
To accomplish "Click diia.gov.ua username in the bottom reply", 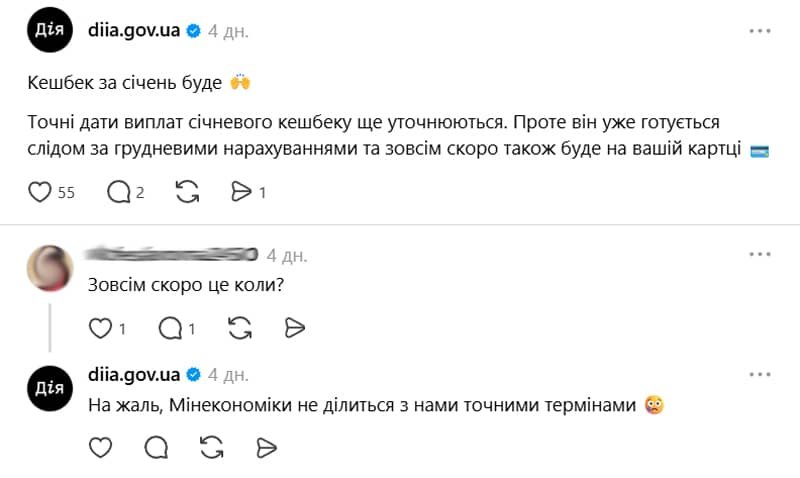I will pyautogui.click(x=134, y=375).
